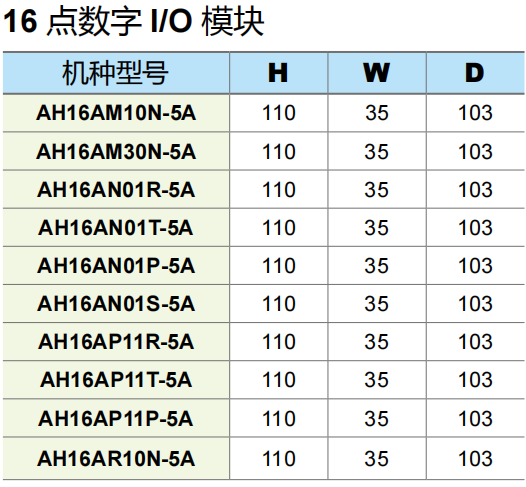Select the AH16AP11R-5A row label
526x487 pixels.
pyautogui.click(x=116, y=342)
